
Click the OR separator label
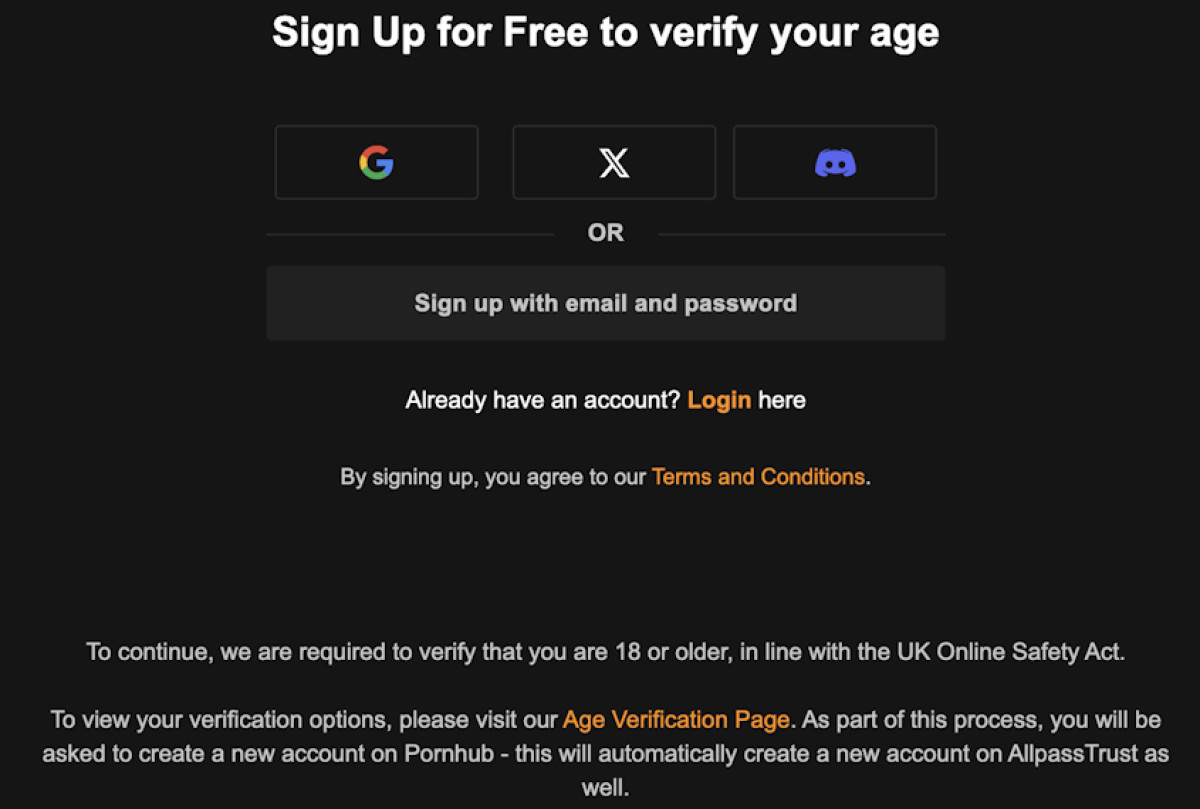click(606, 233)
